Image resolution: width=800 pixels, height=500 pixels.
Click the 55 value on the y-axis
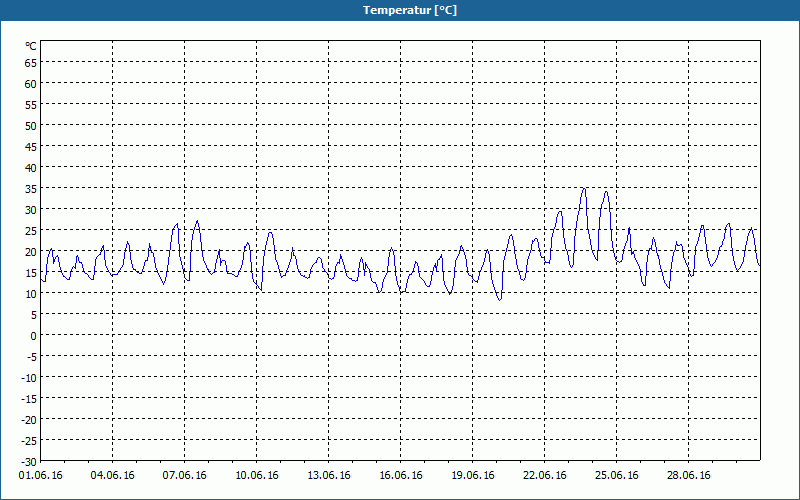(x=31, y=105)
